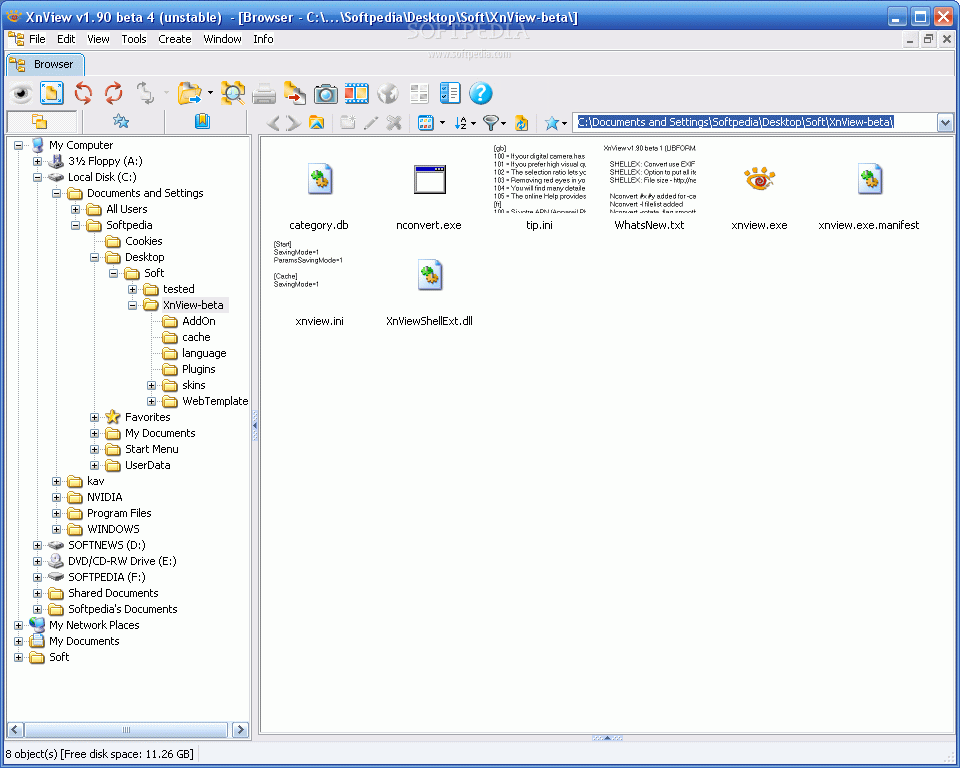This screenshot has height=768, width=960.
Task: Click the rotate counter-clockwise icon
Action: pyautogui.click(x=83, y=94)
